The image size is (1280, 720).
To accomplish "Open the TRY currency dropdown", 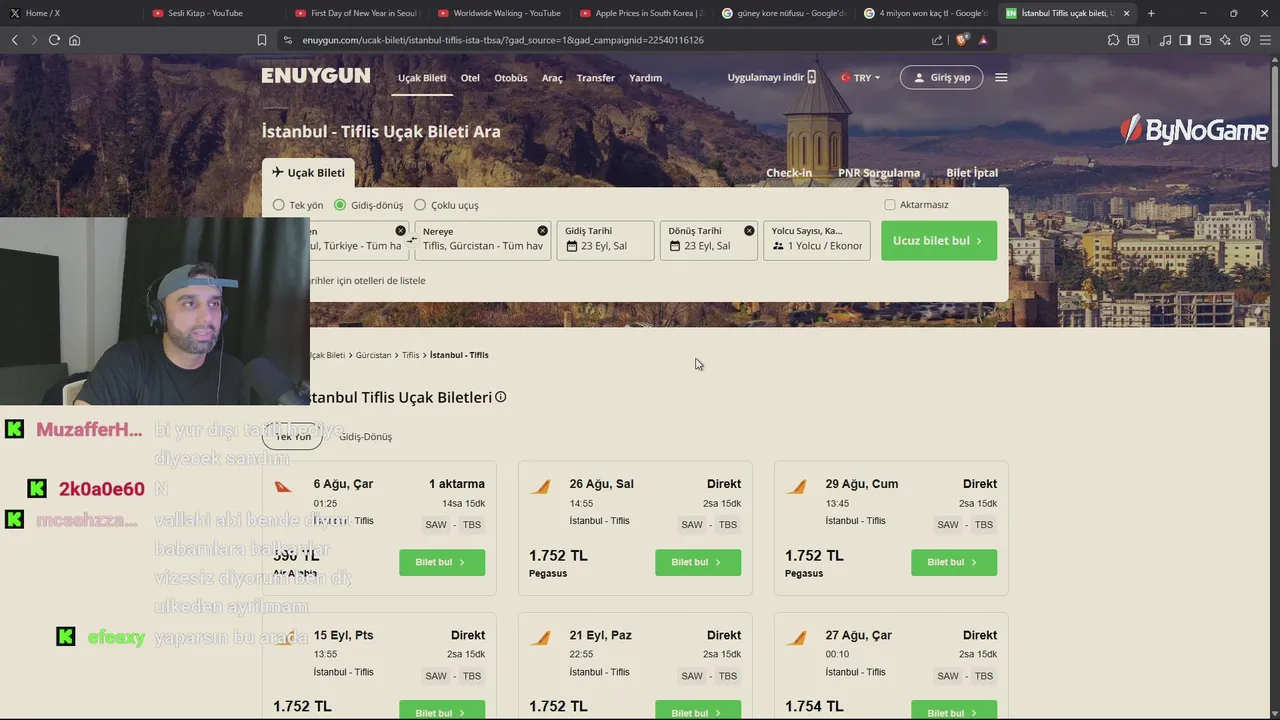I will coord(861,77).
